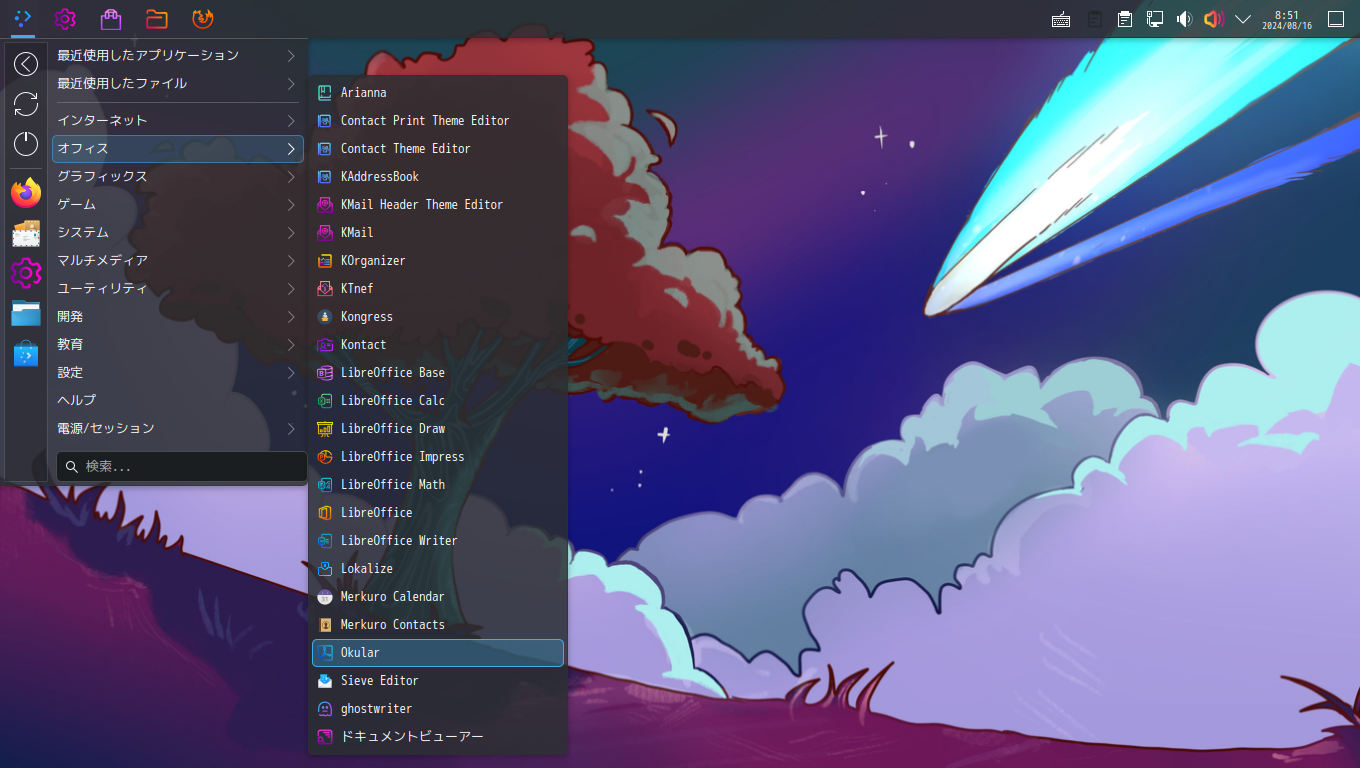Image resolution: width=1360 pixels, height=768 pixels.
Task: Click the LibreOffice Calc icon
Action: coord(324,401)
